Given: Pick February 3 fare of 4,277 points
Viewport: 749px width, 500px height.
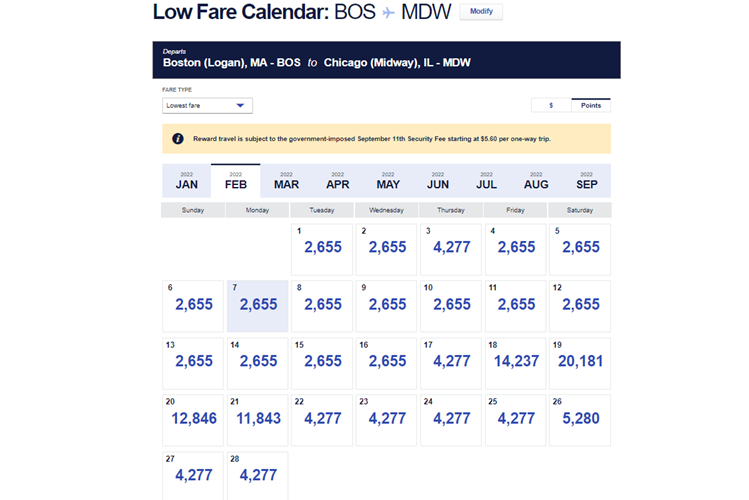Looking at the screenshot, I should pyautogui.click(x=451, y=248).
